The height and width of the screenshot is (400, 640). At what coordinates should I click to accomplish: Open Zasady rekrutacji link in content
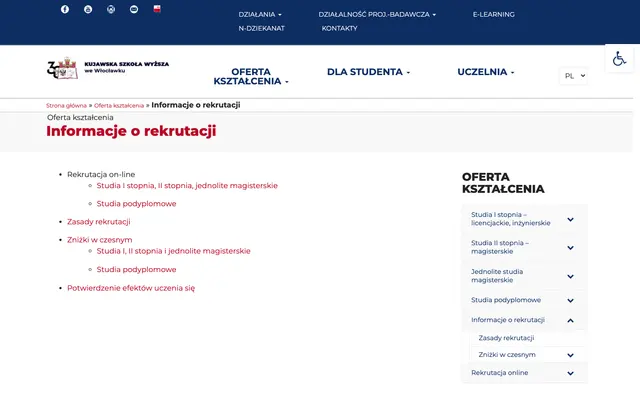tap(98, 222)
